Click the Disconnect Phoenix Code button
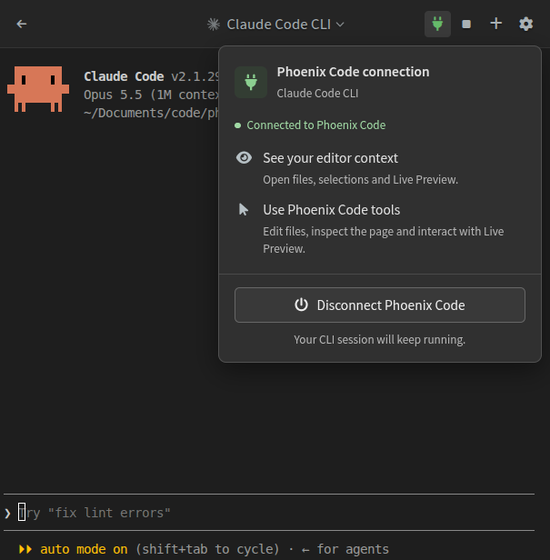The width and height of the screenshot is (550, 560). (380, 305)
